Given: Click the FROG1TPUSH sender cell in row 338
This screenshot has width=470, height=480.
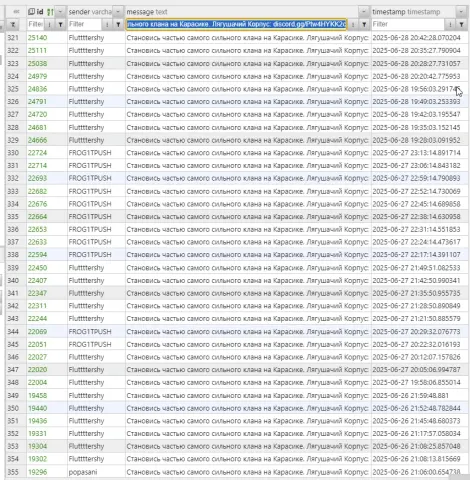Looking at the screenshot, I should point(96,255).
